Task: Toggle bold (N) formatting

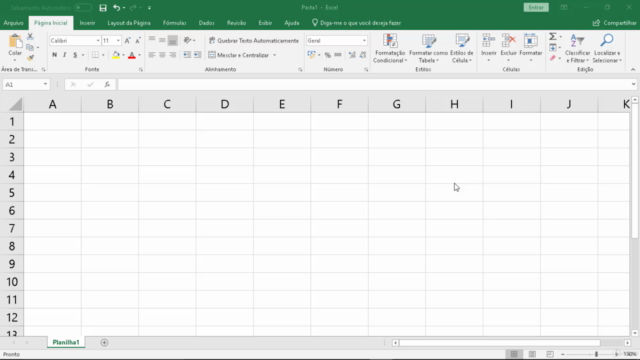Action: coord(54,55)
